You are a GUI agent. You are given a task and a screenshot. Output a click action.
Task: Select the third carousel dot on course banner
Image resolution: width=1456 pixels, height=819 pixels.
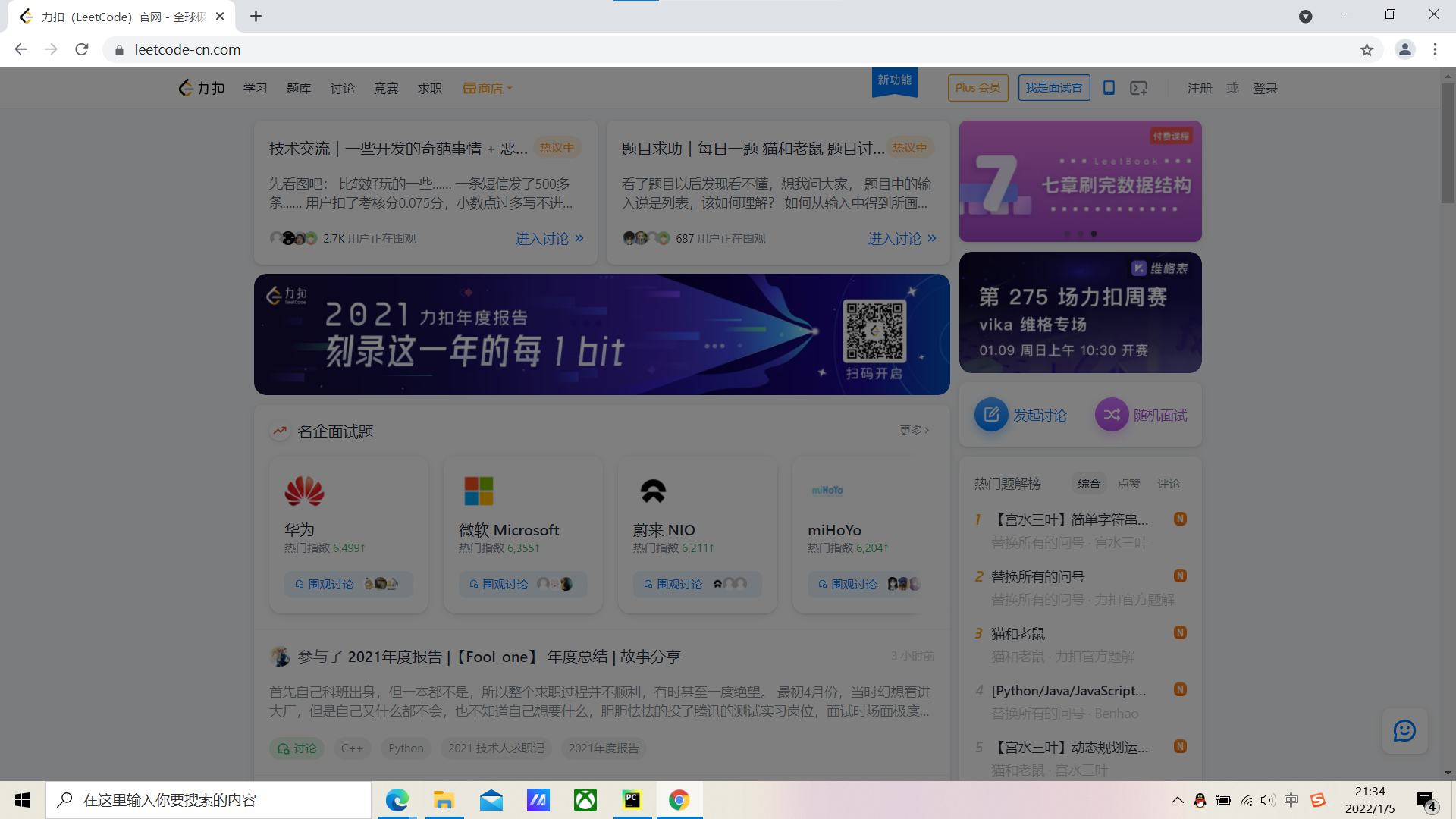(1094, 234)
